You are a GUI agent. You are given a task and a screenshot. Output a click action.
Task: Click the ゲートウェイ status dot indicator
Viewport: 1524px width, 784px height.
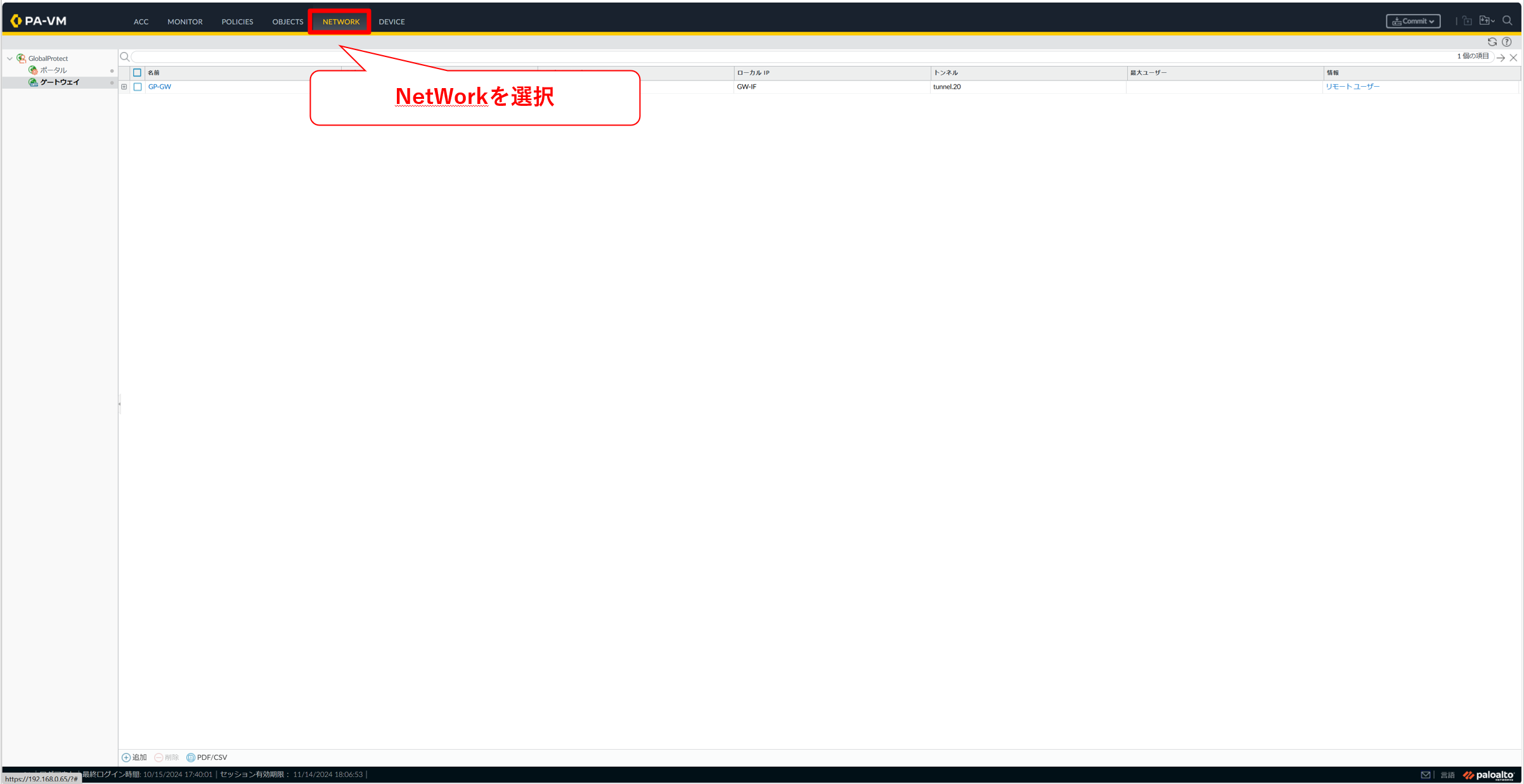pyautogui.click(x=112, y=83)
